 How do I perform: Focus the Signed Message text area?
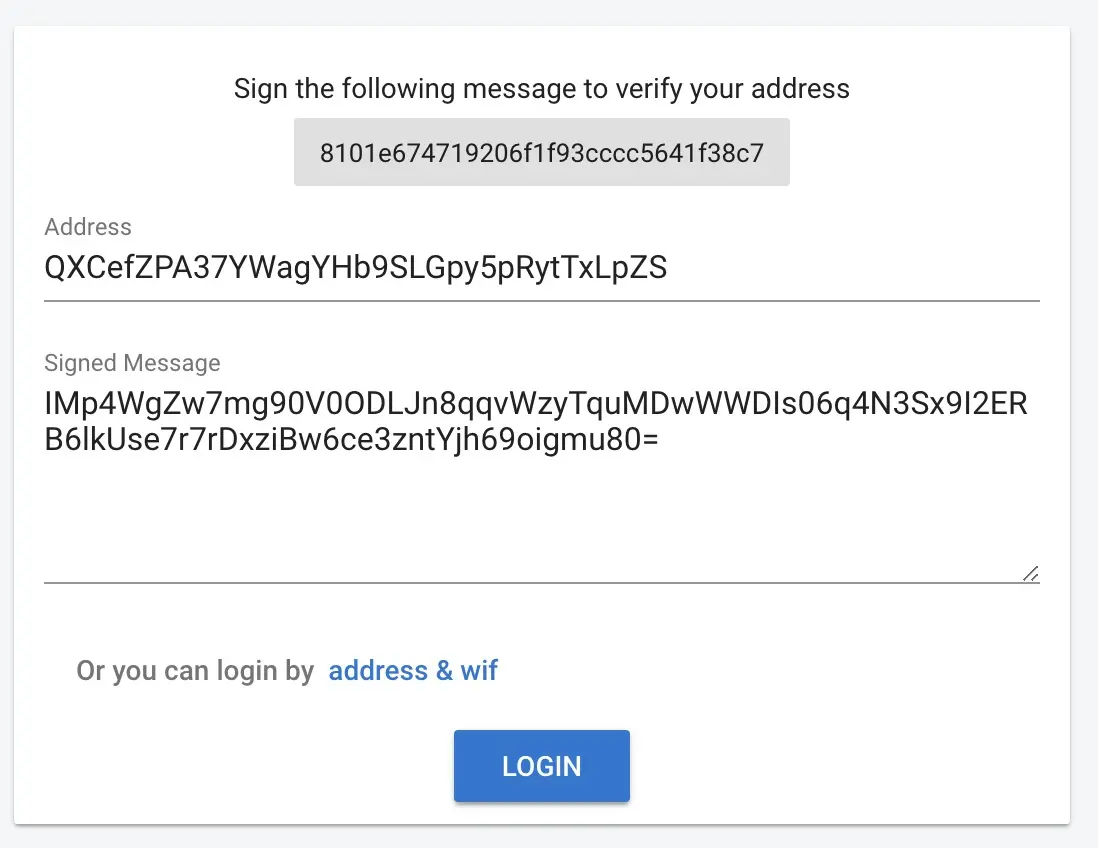(541, 483)
